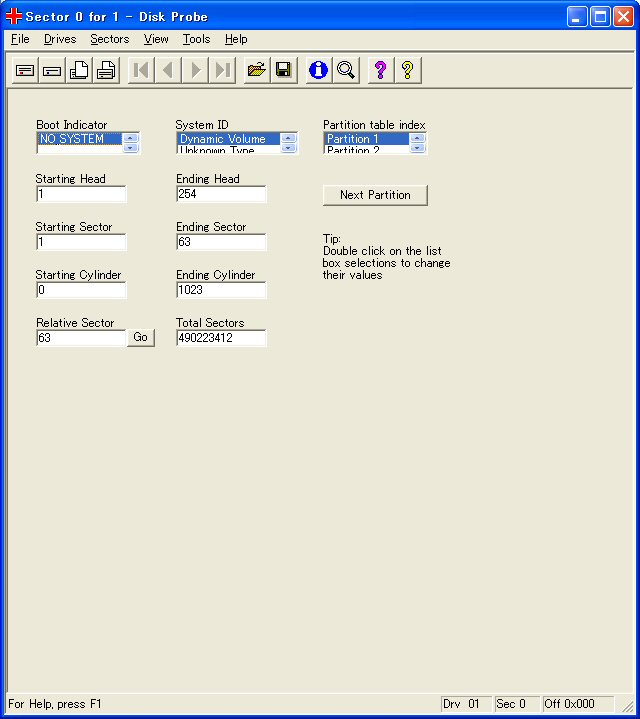Screen dimensions: 640x719
Task: Go to next sector toolbar arrow
Action: click(195, 70)
